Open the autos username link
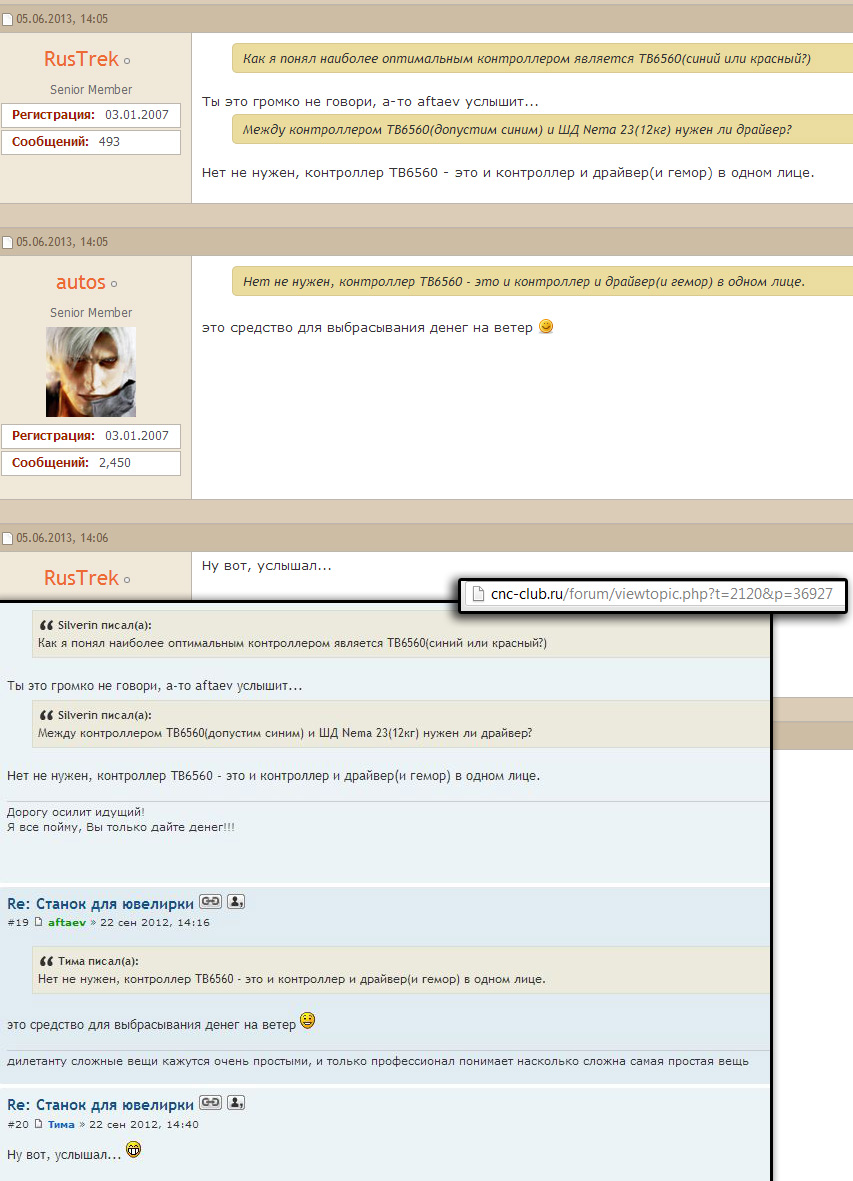 tap(81, 282)
